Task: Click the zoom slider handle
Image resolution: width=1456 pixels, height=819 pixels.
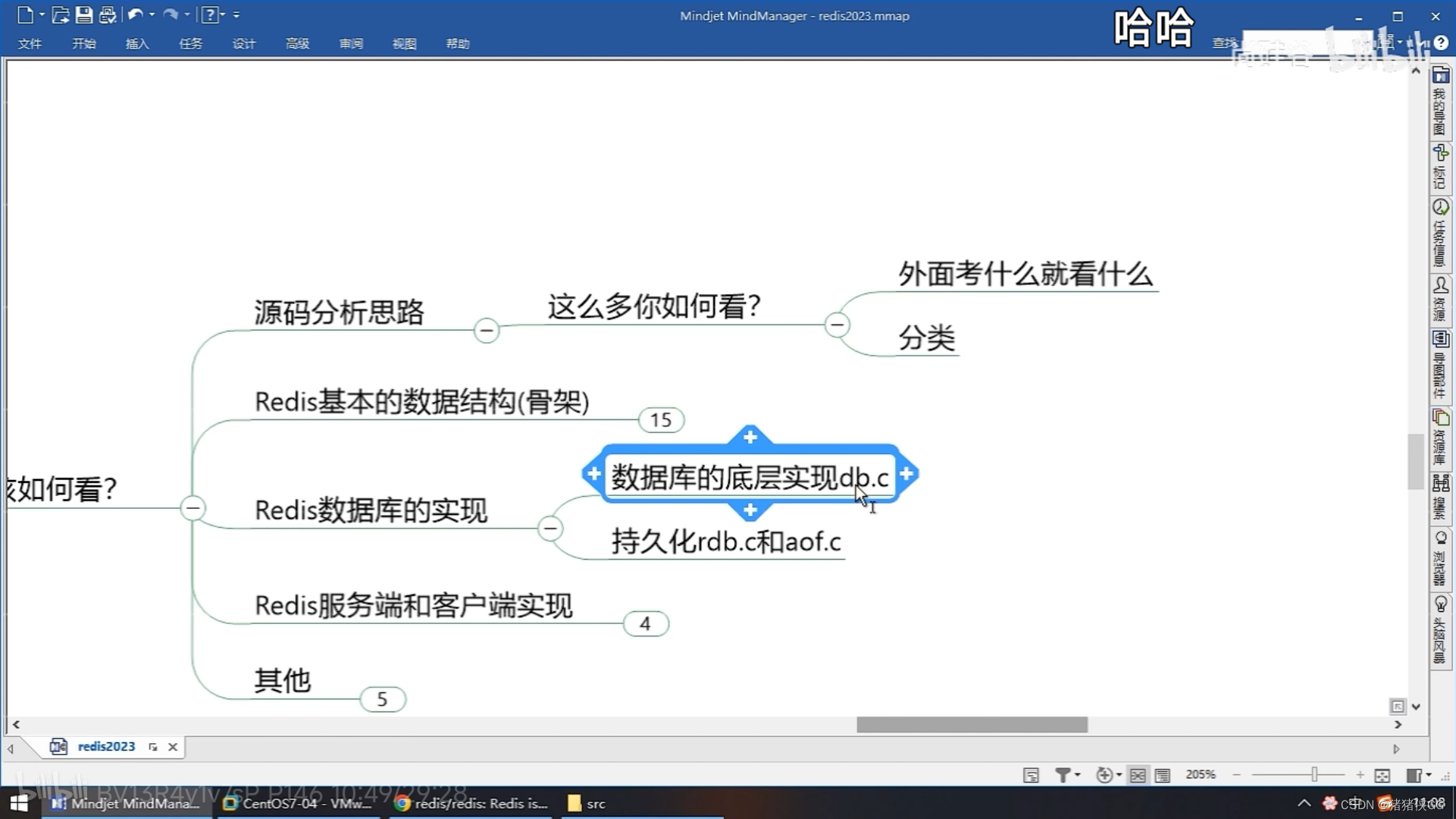Action: pos(1314,774)
